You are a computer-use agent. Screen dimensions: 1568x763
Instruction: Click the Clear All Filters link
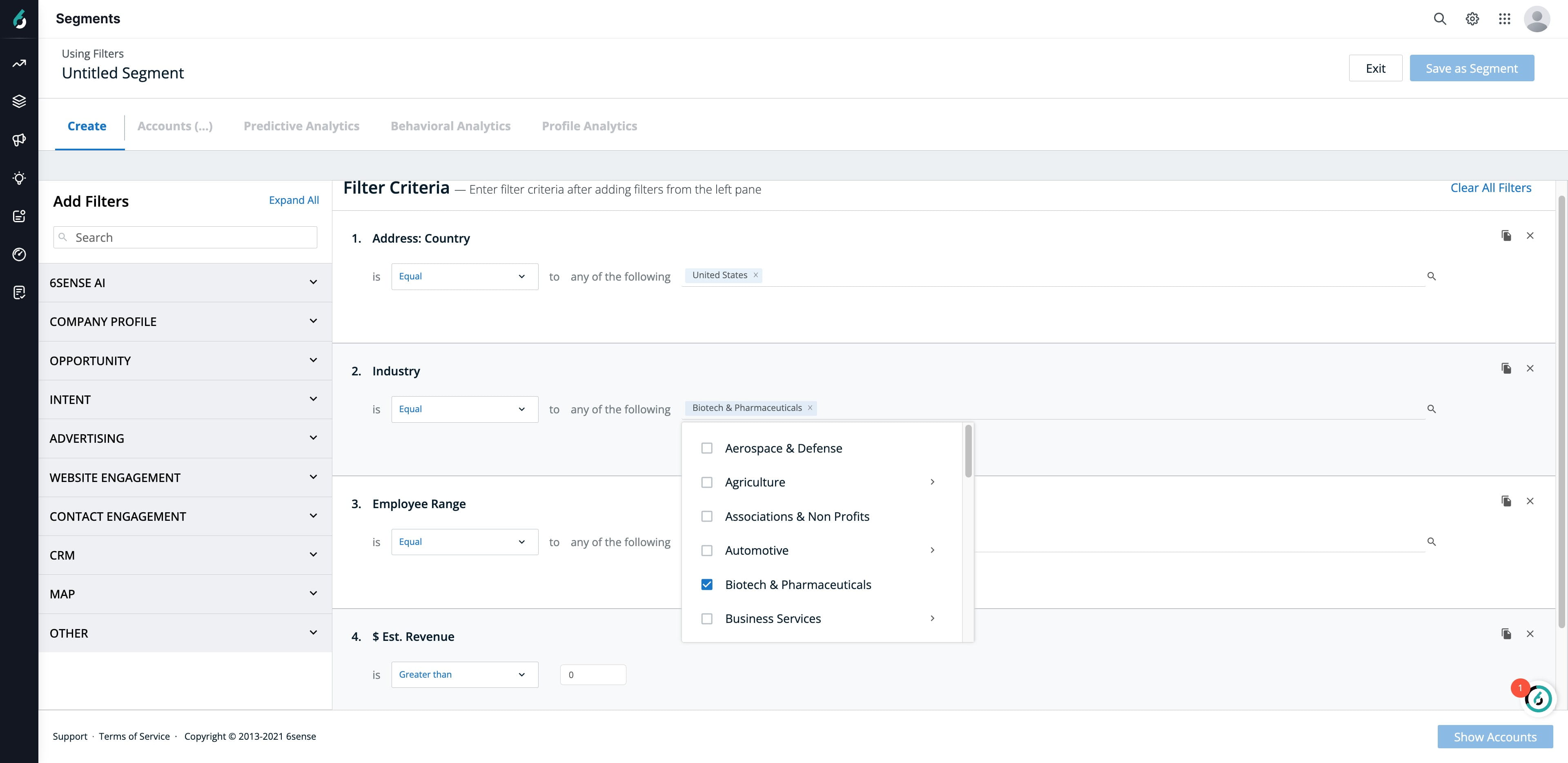pyautogui.click(x=1491, y=188)
